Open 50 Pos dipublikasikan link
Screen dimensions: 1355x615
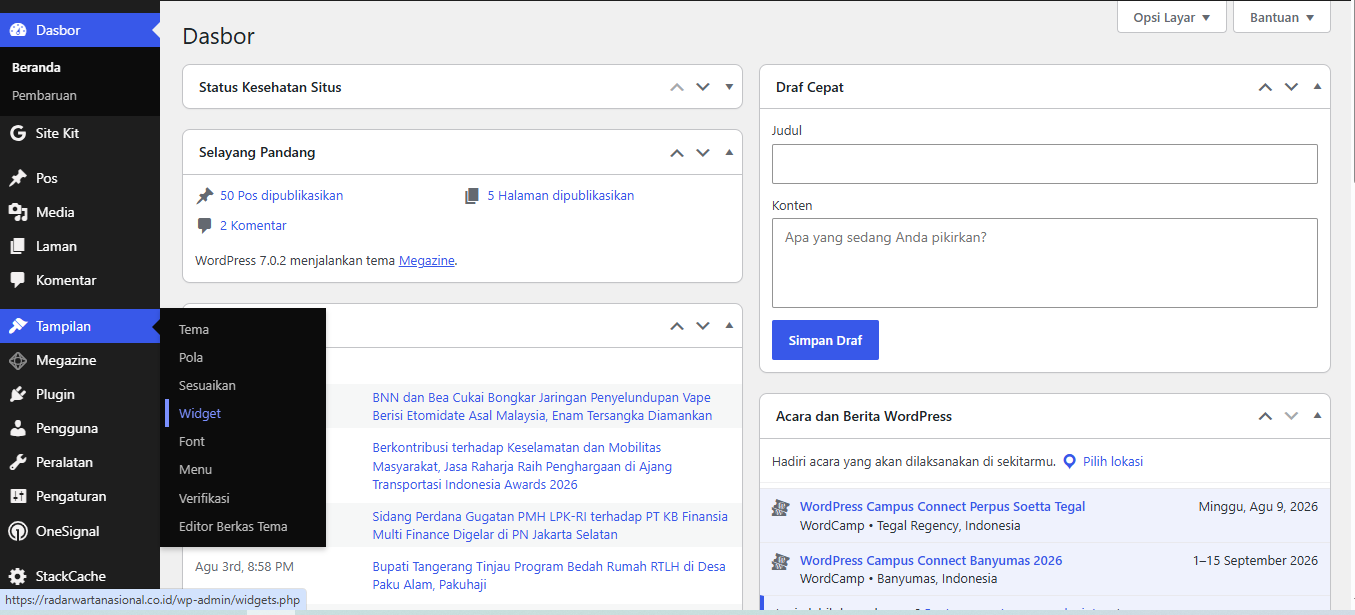tap(281, 196)
